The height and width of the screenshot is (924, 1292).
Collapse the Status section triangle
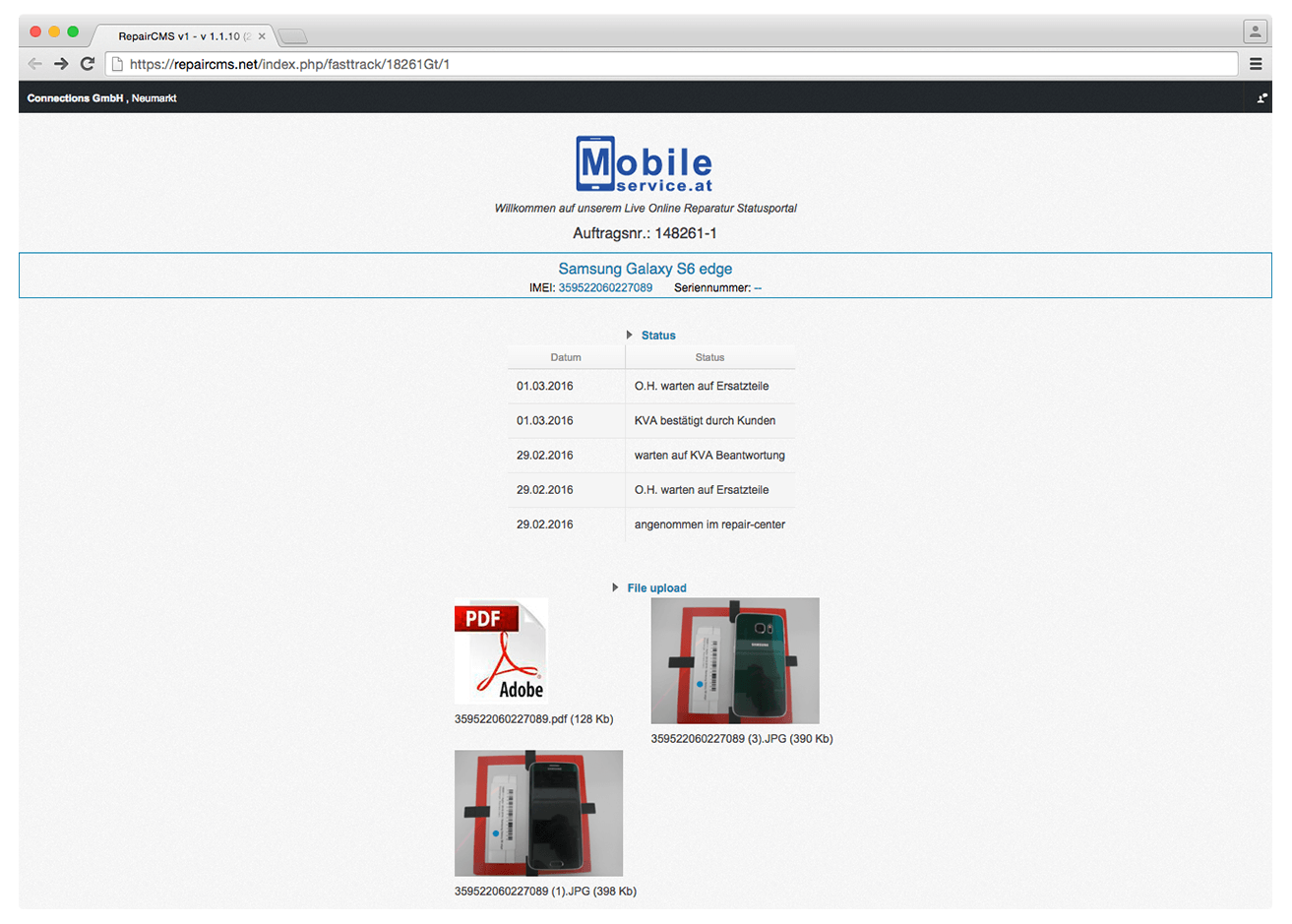(629, 336)
